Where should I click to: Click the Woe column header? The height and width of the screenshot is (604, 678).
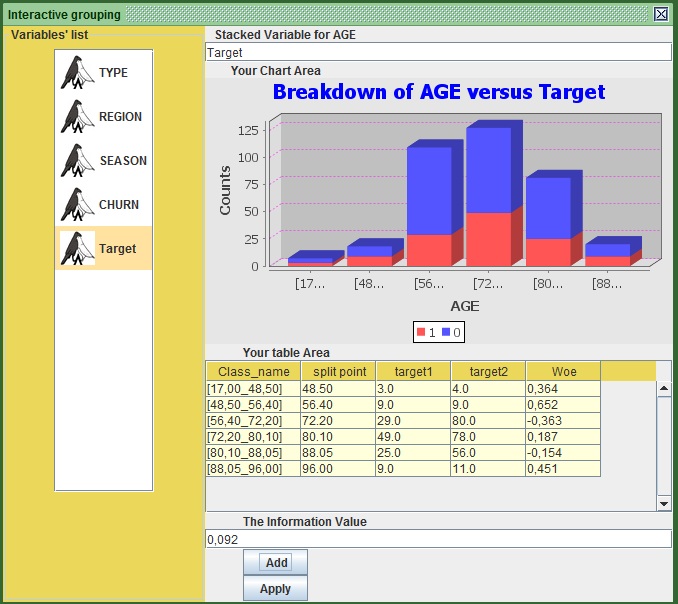[x=563, y=371]
